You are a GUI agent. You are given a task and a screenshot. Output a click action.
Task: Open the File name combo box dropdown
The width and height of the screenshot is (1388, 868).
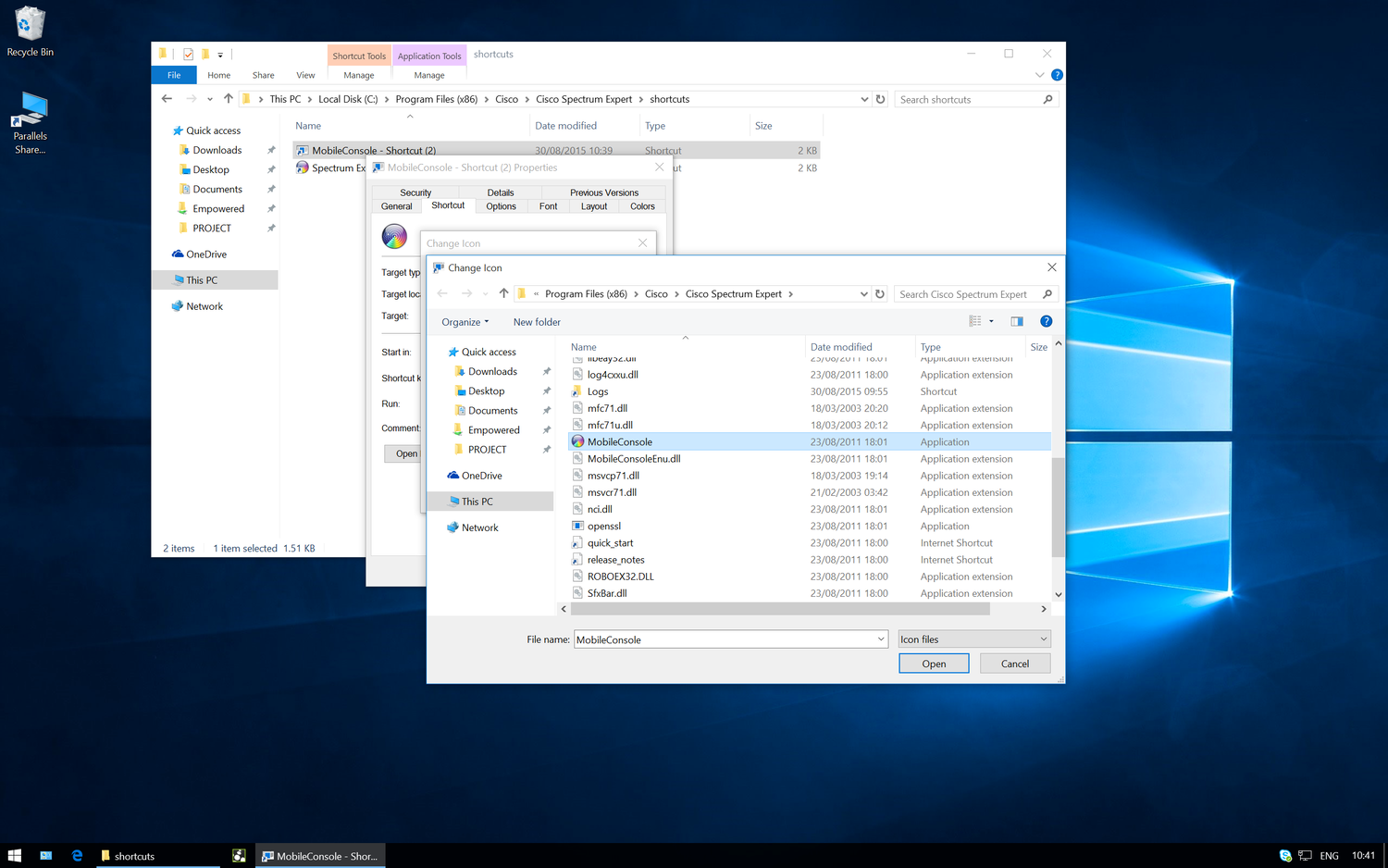881,639
